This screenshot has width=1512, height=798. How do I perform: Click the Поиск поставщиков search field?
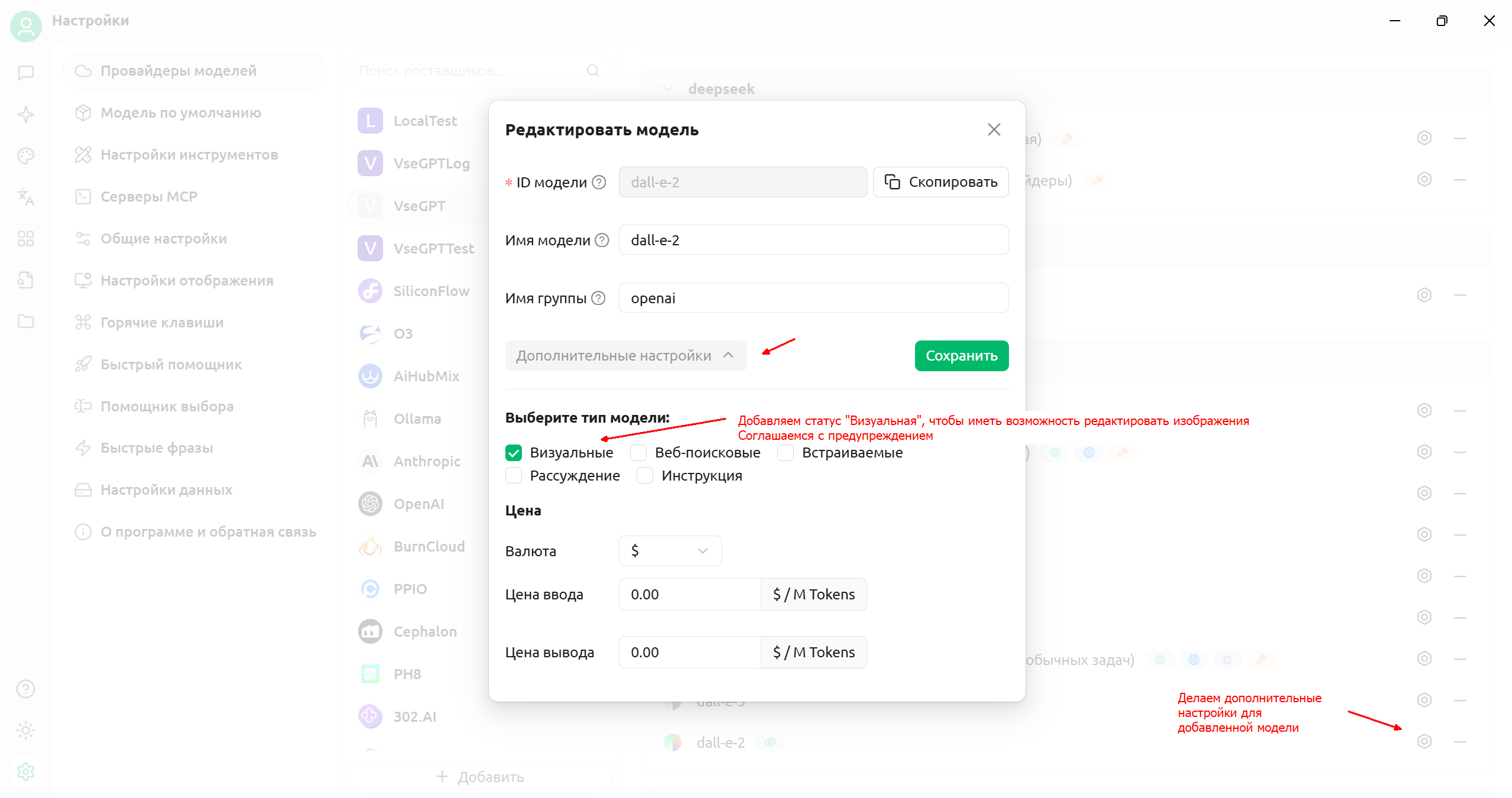[479, 72]
